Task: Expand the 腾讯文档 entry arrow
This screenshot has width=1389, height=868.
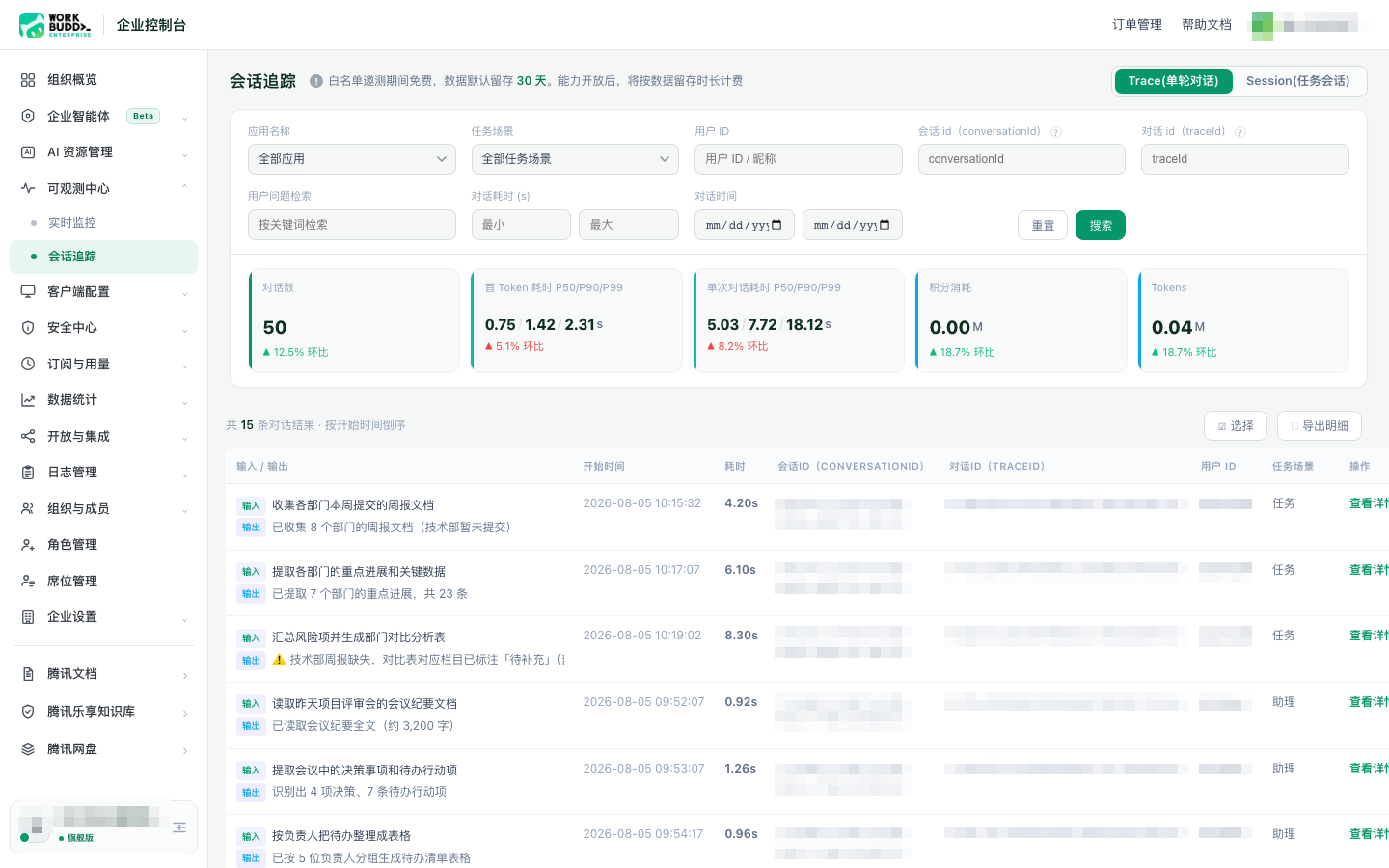Action: coord(184,675)
